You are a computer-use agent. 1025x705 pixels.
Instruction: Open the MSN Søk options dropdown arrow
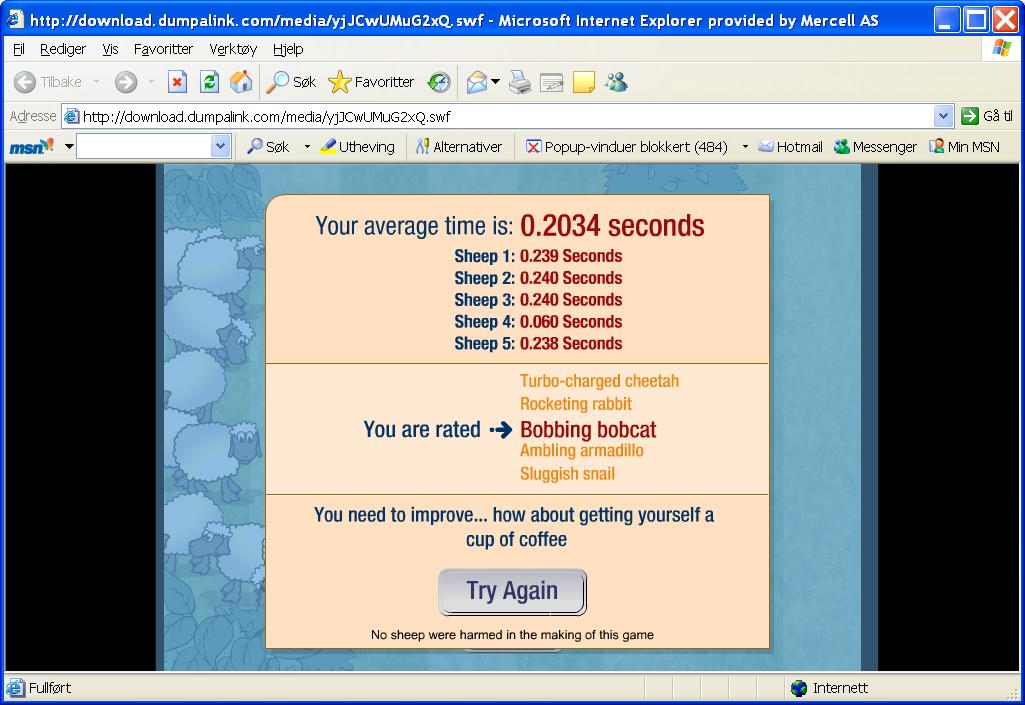(307, 146)
